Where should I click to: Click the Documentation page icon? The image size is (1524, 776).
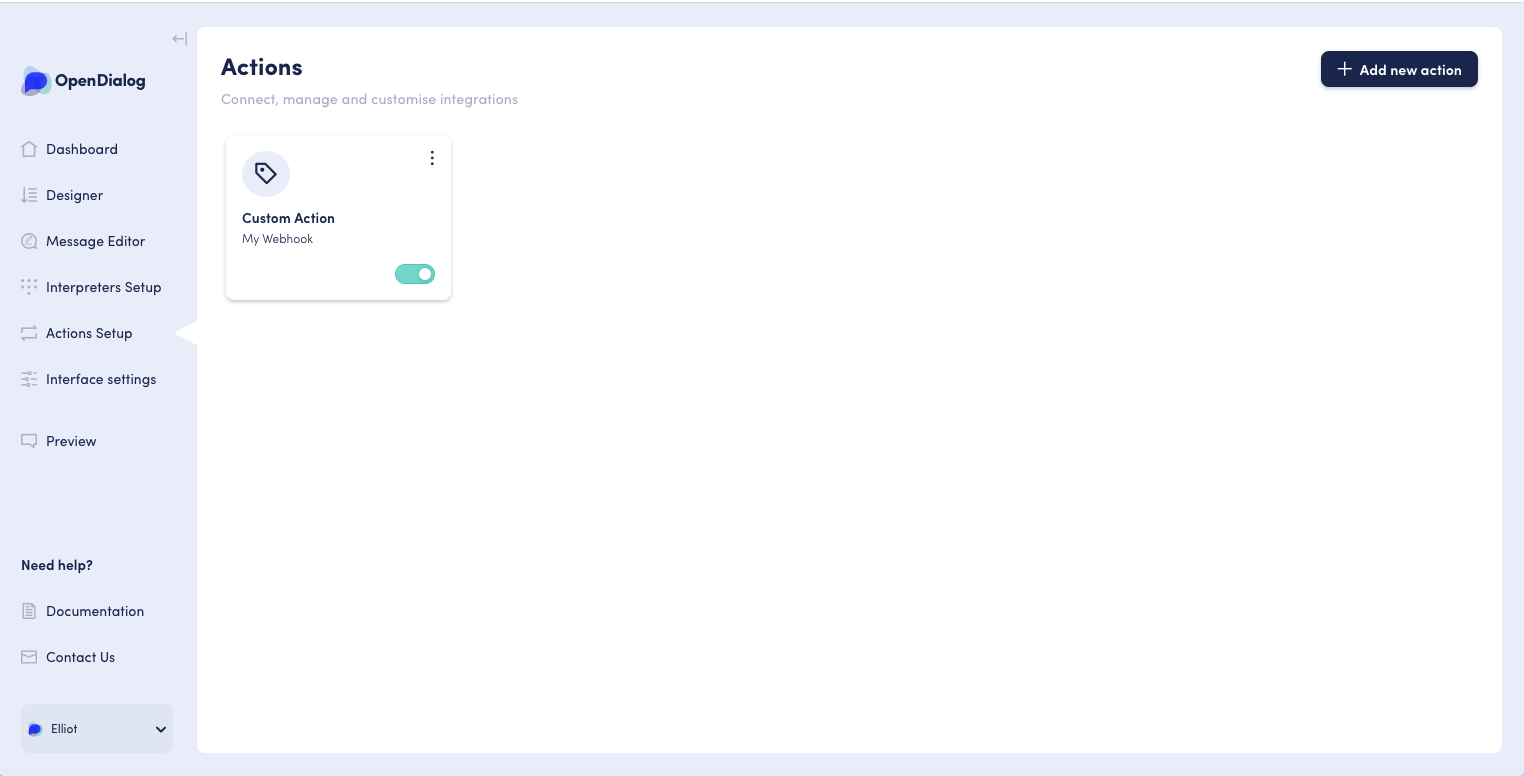(x=29, y=611)
